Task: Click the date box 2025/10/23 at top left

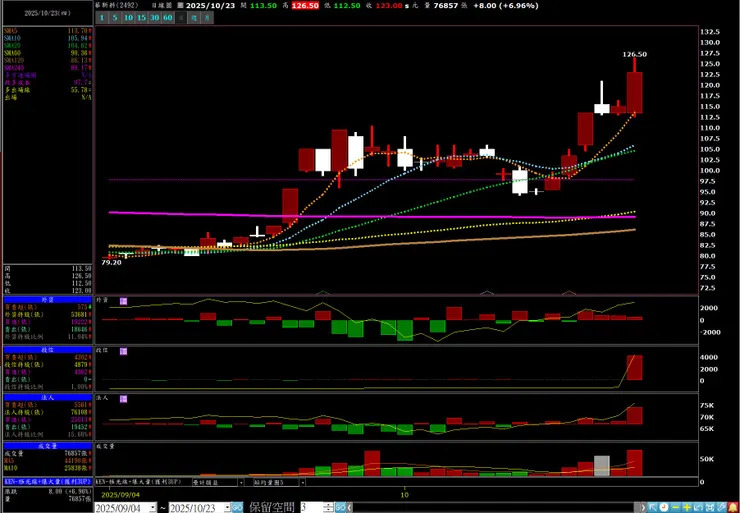Action: [48, 13]
